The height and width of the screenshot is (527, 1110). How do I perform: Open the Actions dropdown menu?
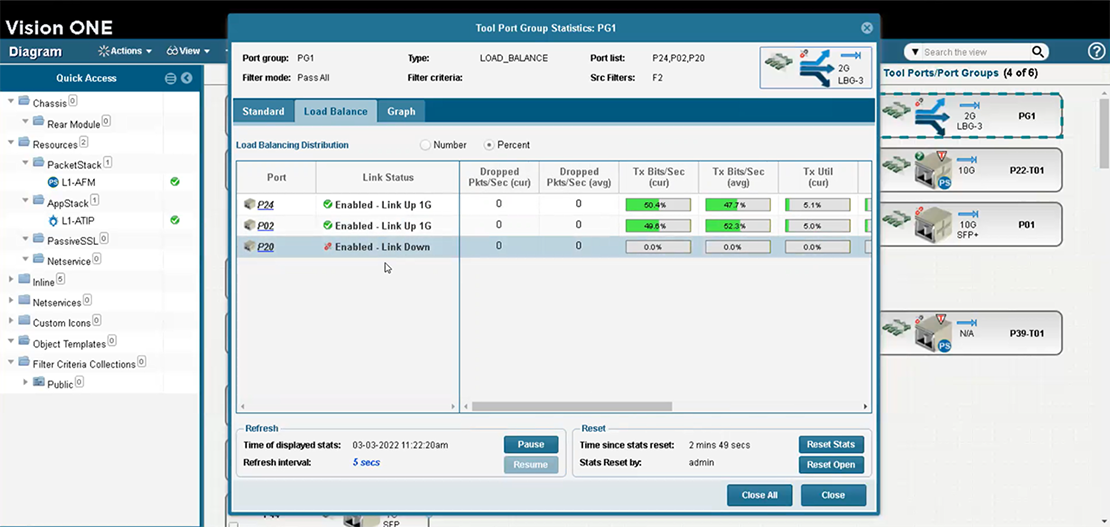[x=125, y=51]
